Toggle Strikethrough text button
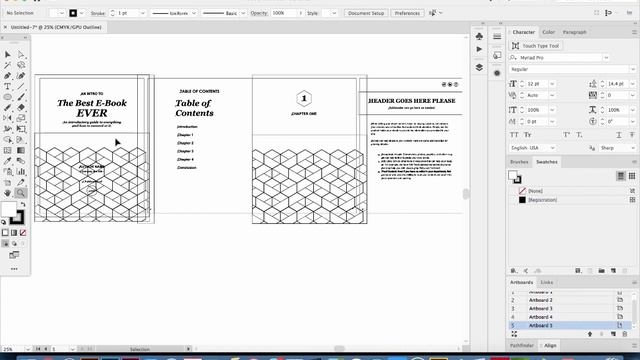Image resolution: width=640 pixels, height=360 pixels. coord(632,135)
